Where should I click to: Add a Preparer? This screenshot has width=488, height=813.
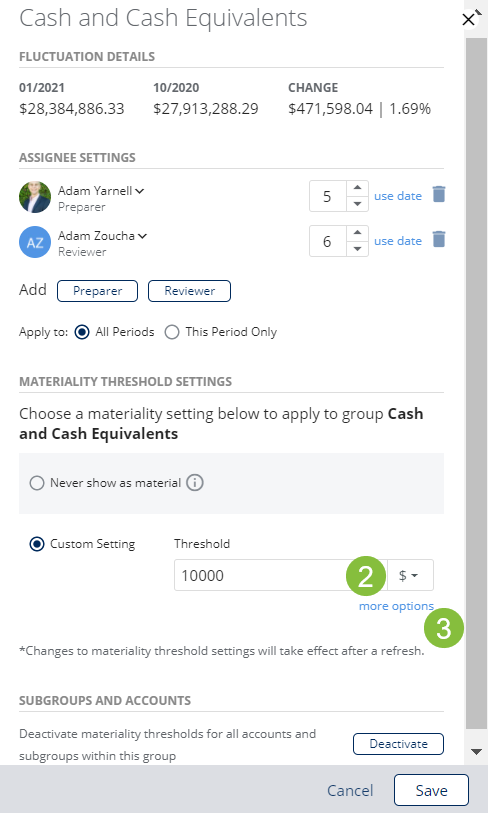97,291
